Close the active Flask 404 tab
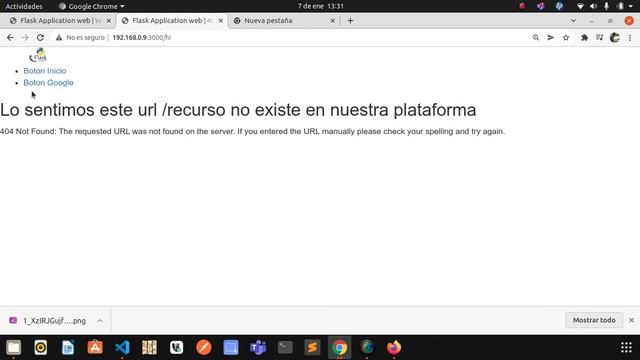The width and height of the screenshot is (640, 360). pos(221,20)
